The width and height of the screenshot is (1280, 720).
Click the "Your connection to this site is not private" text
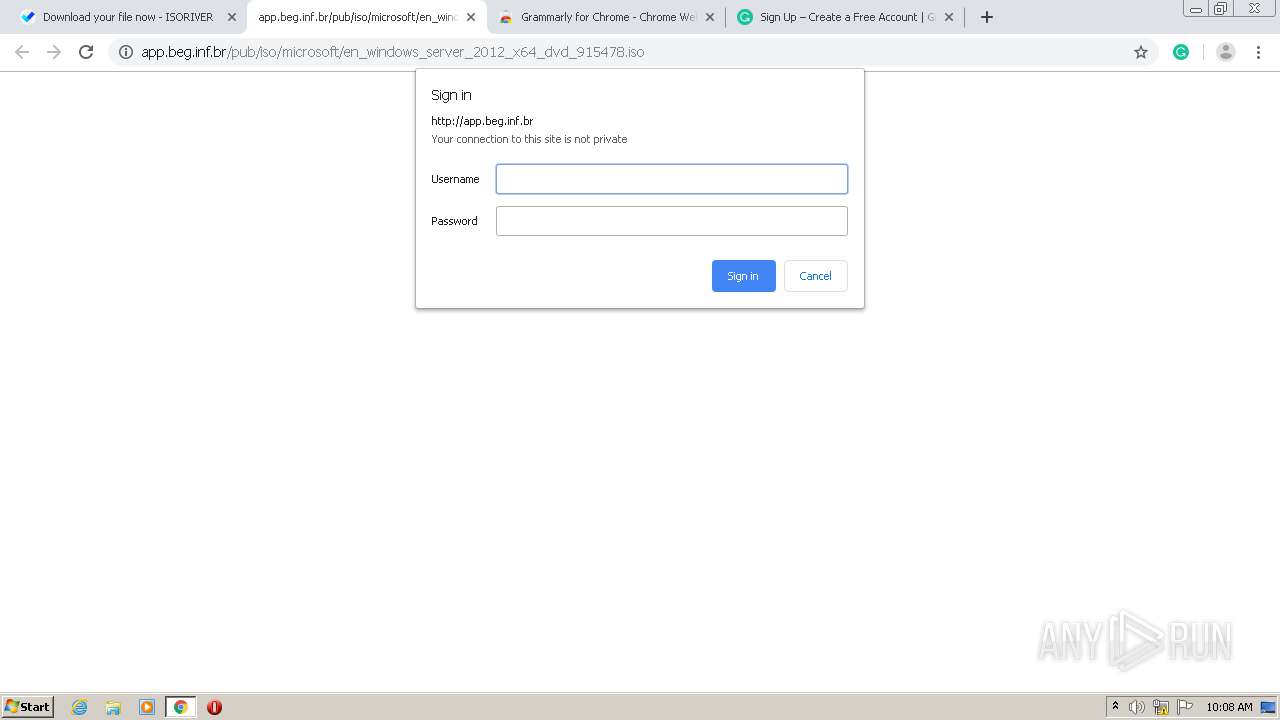(529, 139)
